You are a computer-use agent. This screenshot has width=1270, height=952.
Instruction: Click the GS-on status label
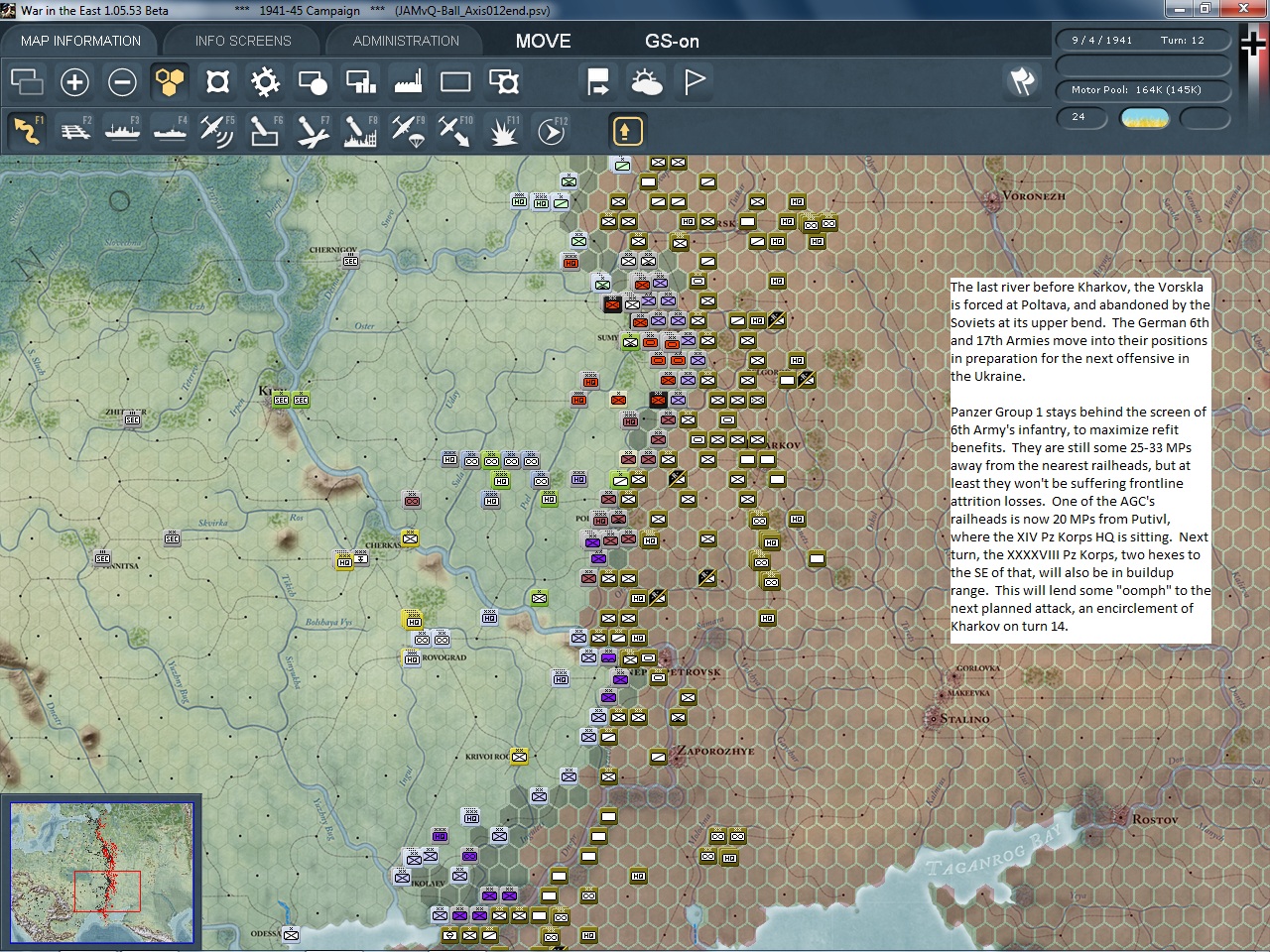coord(672,41)
